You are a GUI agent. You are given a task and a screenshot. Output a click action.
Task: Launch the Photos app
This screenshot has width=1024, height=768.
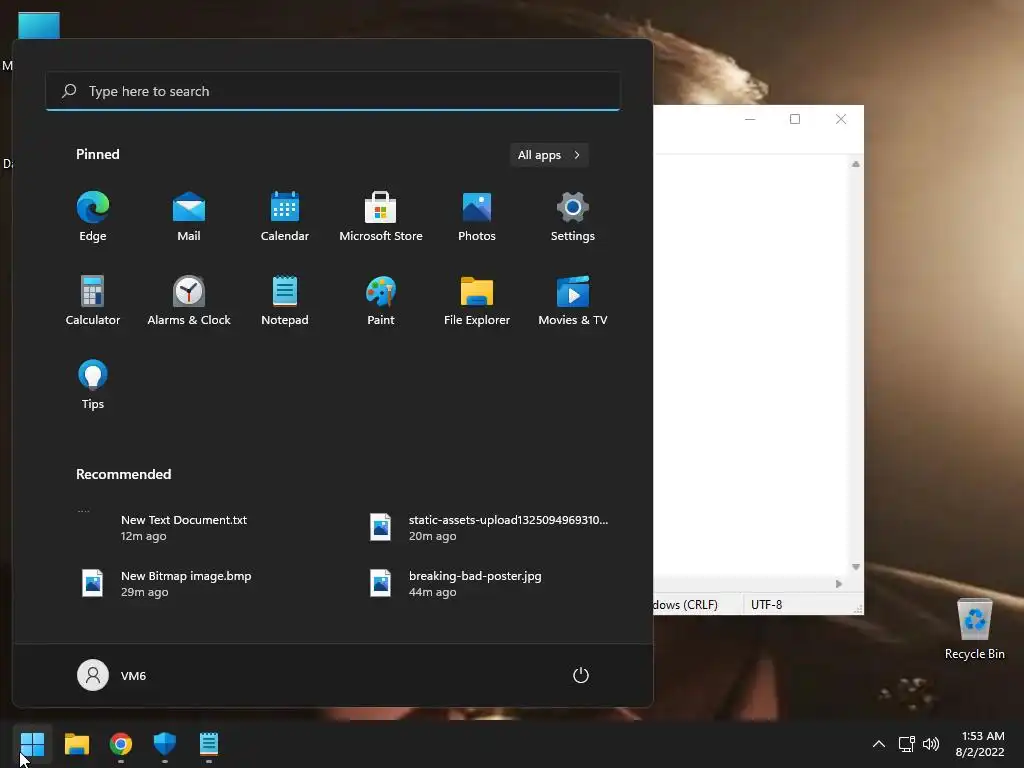pyautogui.click(x=477, y=217)
